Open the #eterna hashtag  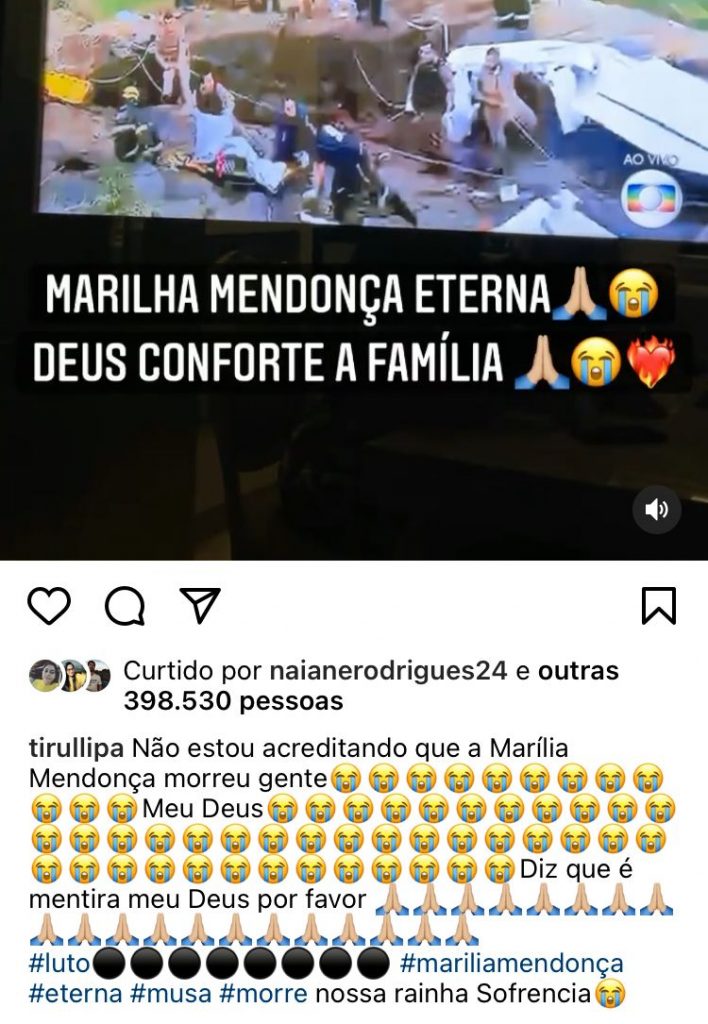click(x=76, y=993)
